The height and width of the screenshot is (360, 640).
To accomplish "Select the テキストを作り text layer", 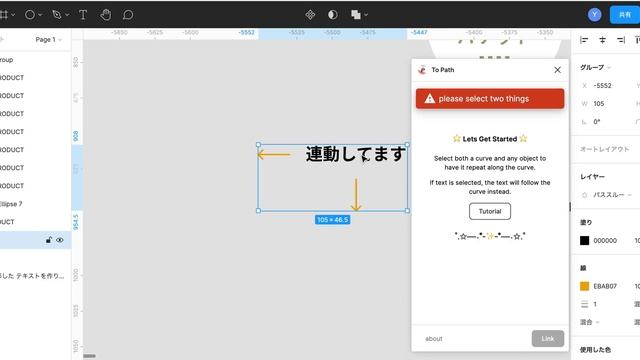I will (36, 276).
